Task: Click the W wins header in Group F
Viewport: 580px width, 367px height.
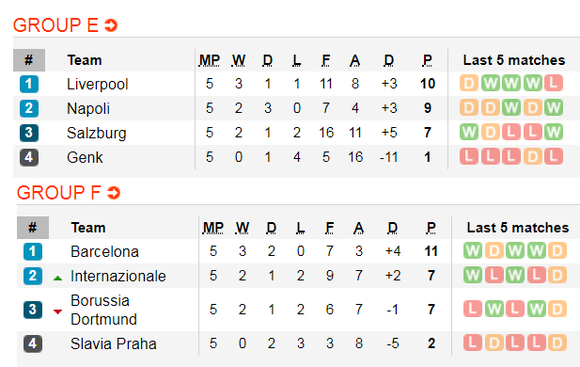Action: coord(242,228)
